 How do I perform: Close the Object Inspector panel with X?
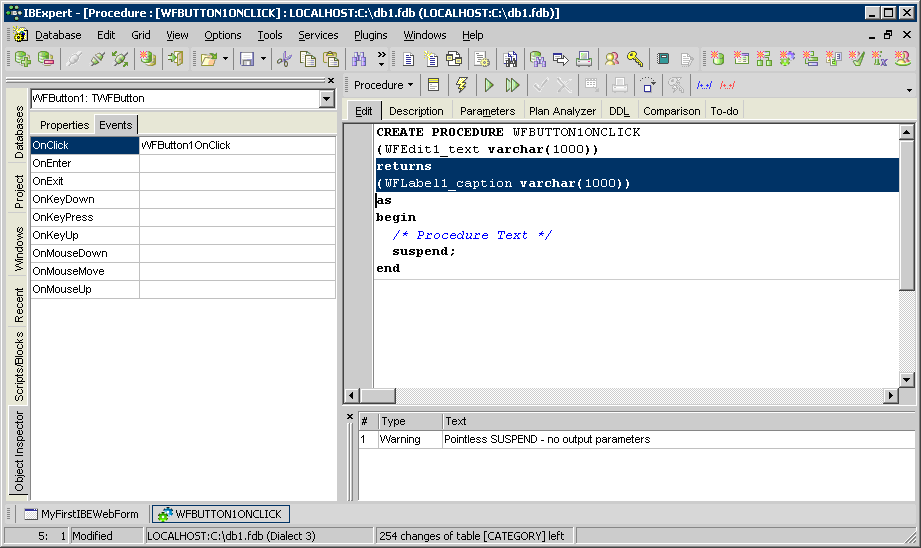331,80
